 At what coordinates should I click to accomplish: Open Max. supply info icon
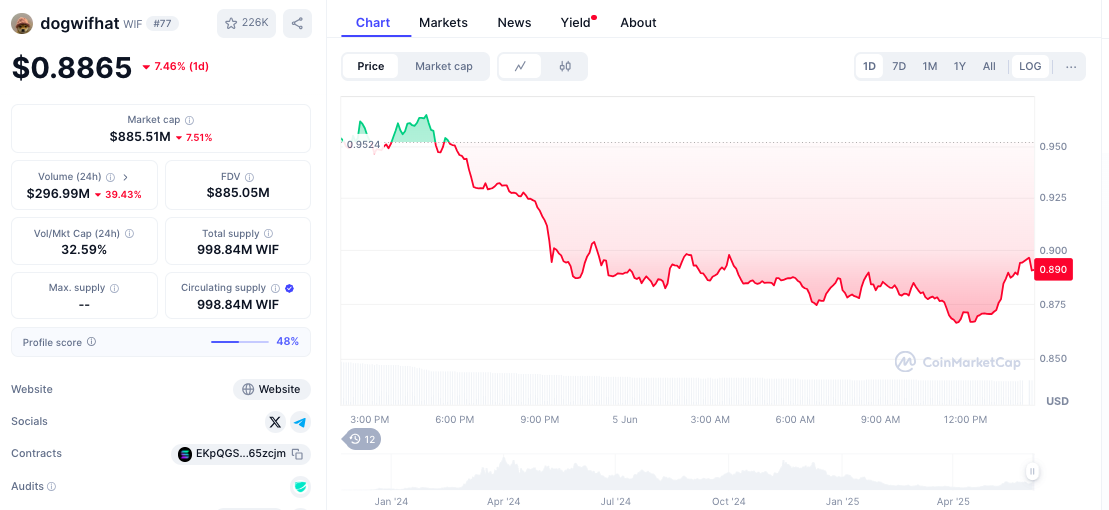(x=115, y=288)
